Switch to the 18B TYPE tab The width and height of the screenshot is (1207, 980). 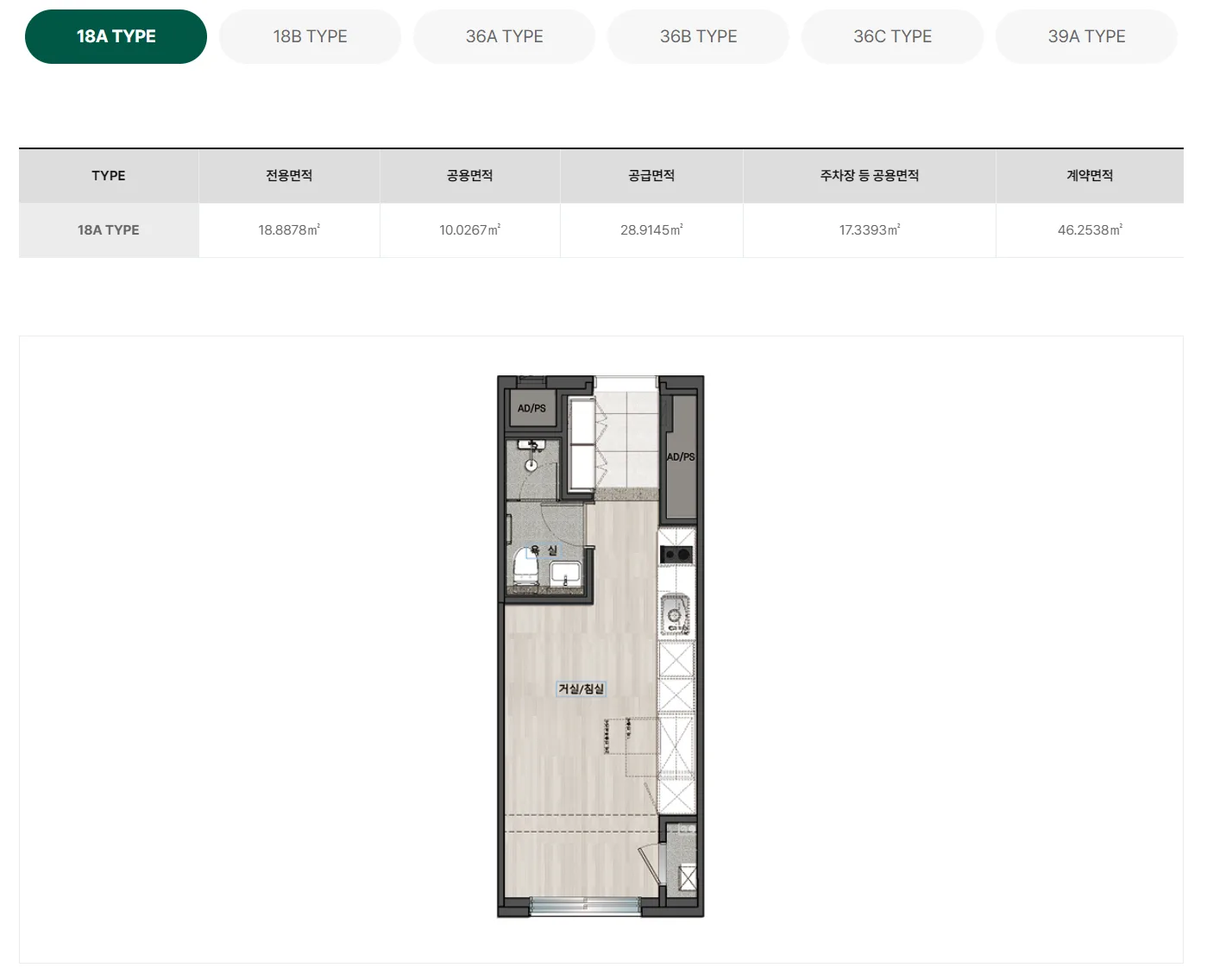[x=310, y=36]
